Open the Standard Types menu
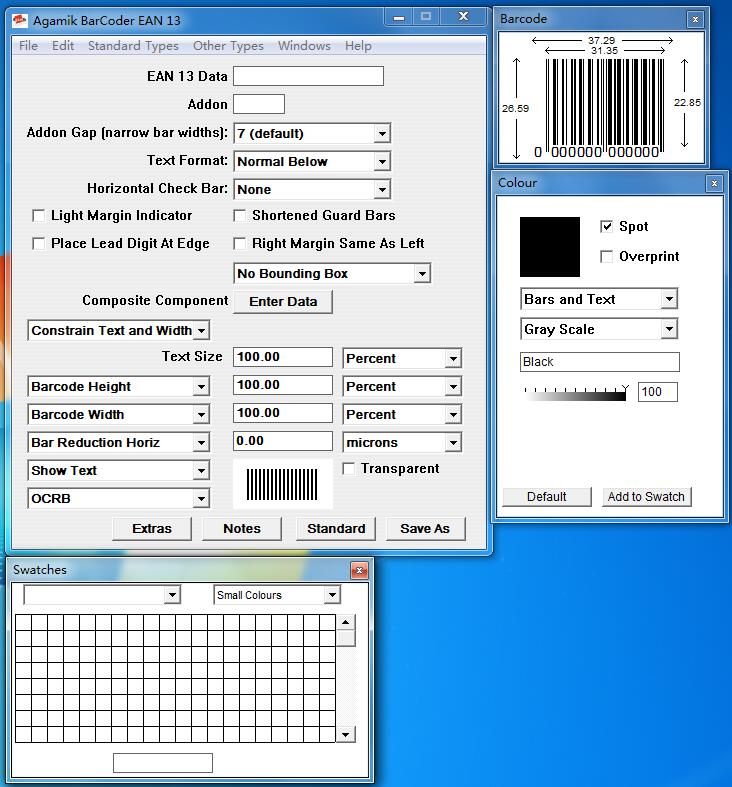This screenshot has height=787, width=732. tap(133, 46)
